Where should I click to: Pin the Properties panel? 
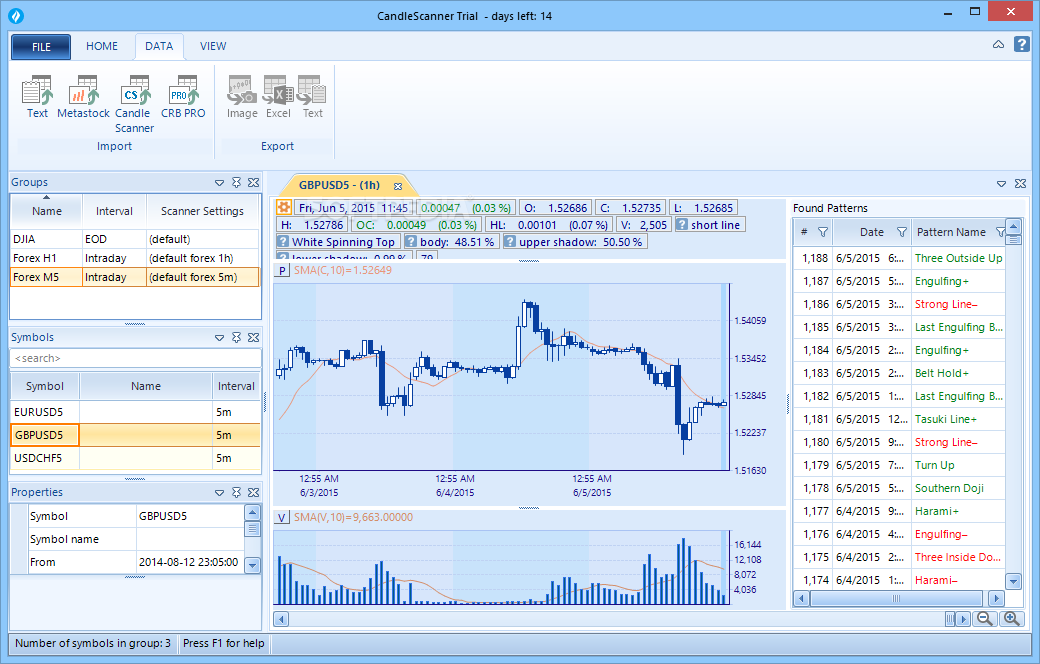(x=236, y=492)
